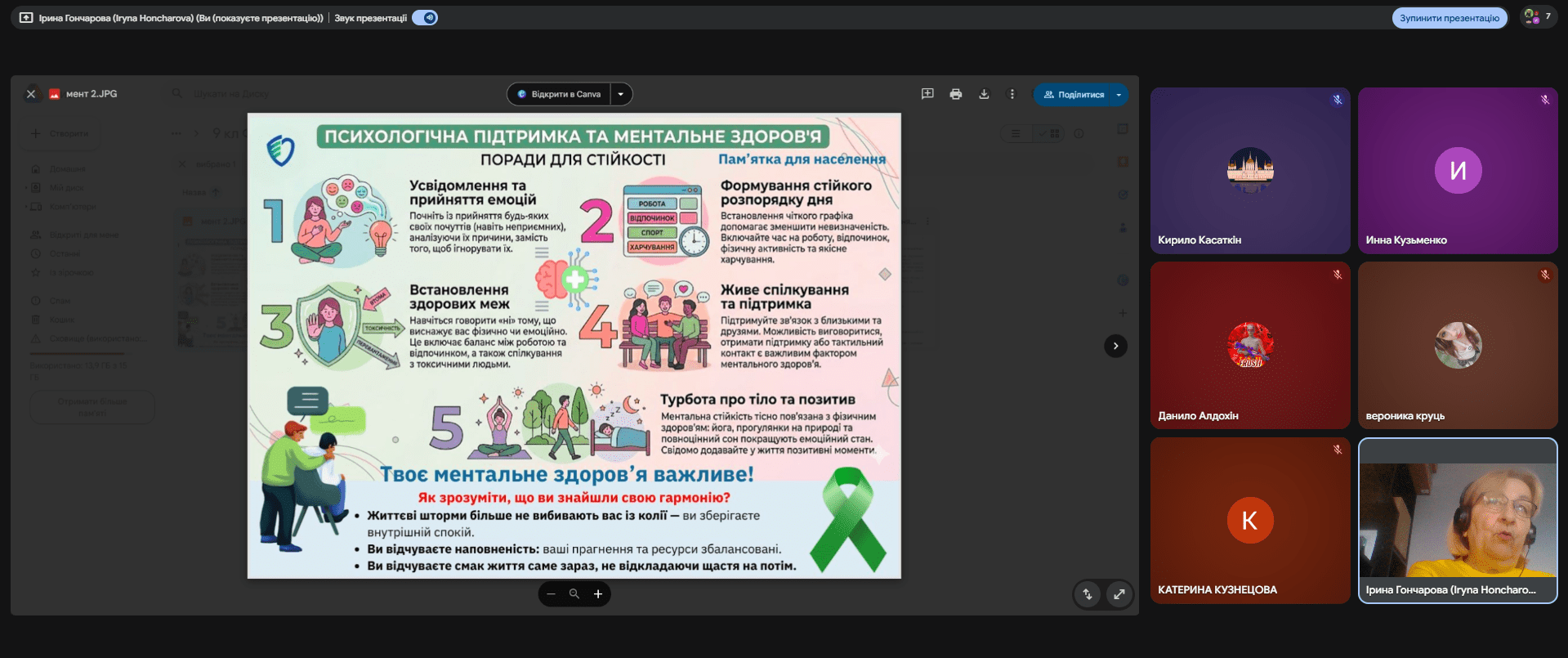Open the image with Відкрити в Canva
The height and width of the screenshot is (658, 1568).
pos(559,94)
